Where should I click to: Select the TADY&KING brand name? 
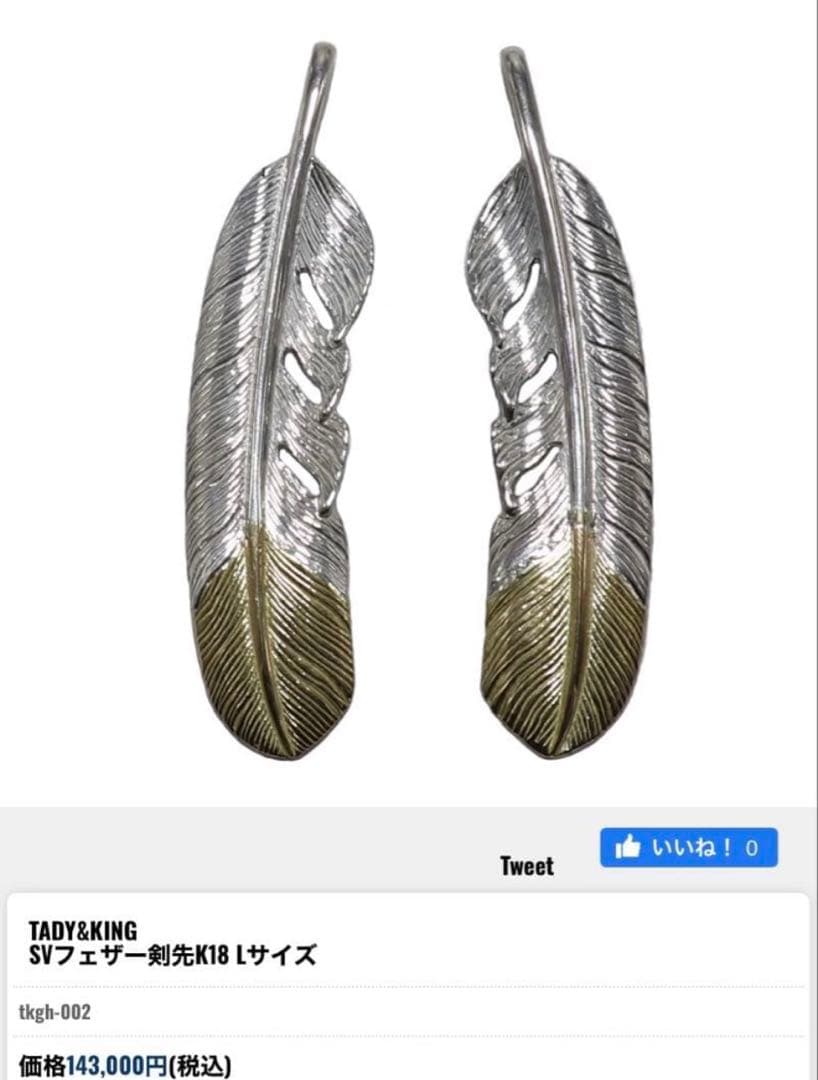point(83,930)
